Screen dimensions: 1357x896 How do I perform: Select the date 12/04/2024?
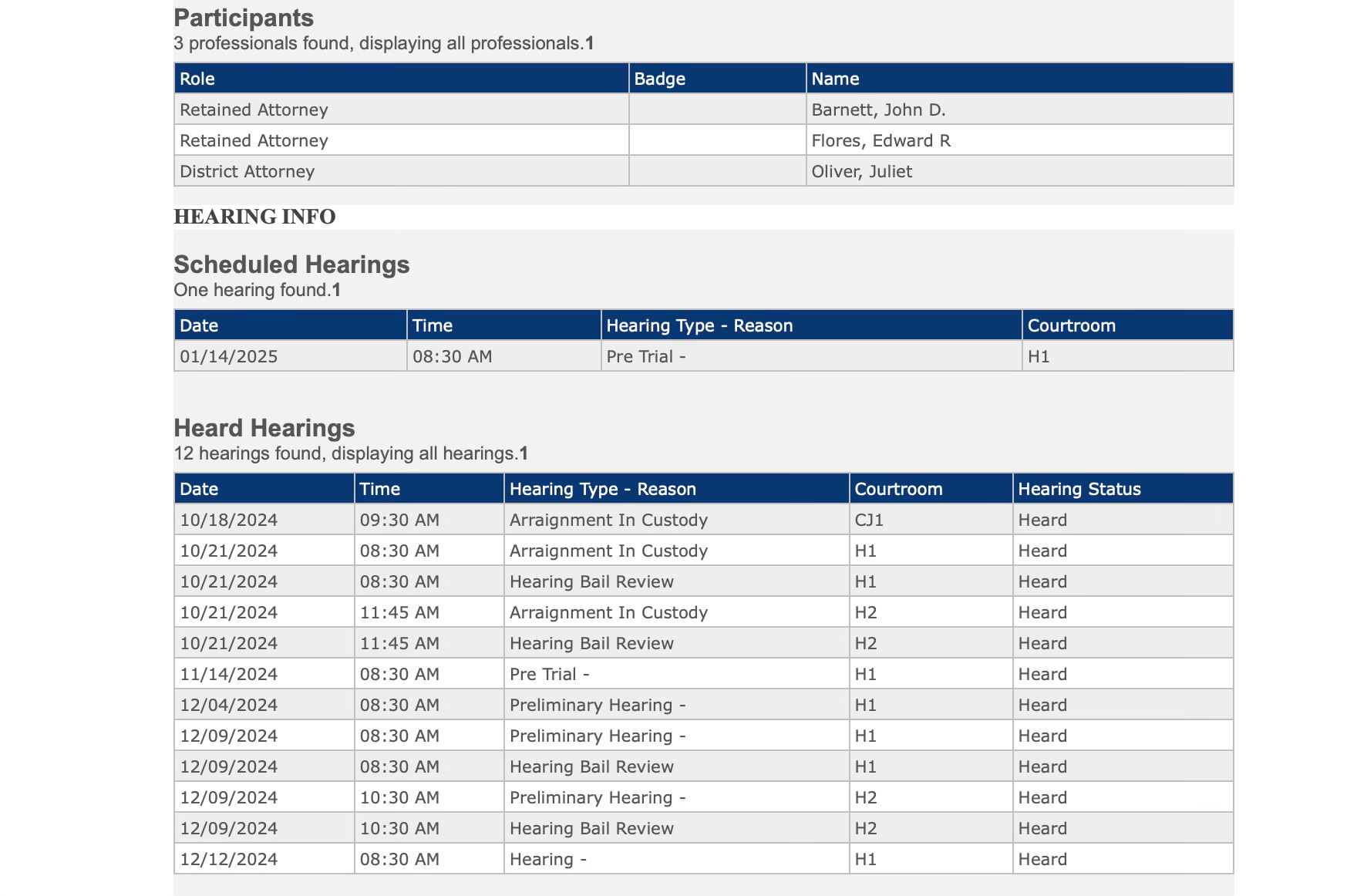coord(229,705)
